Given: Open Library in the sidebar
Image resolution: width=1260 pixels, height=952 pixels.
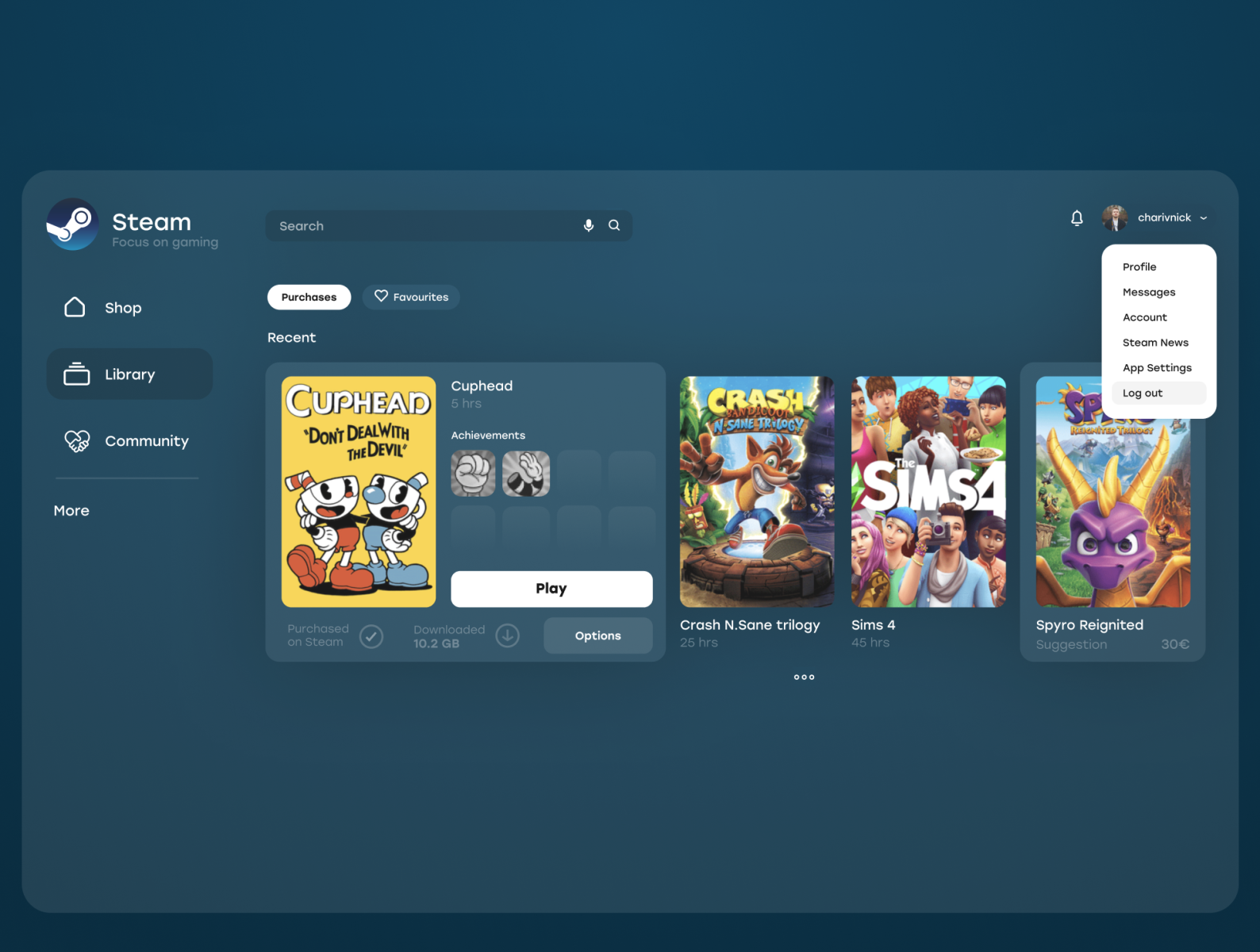Looking at the screenshot, I should pos(129,374).
